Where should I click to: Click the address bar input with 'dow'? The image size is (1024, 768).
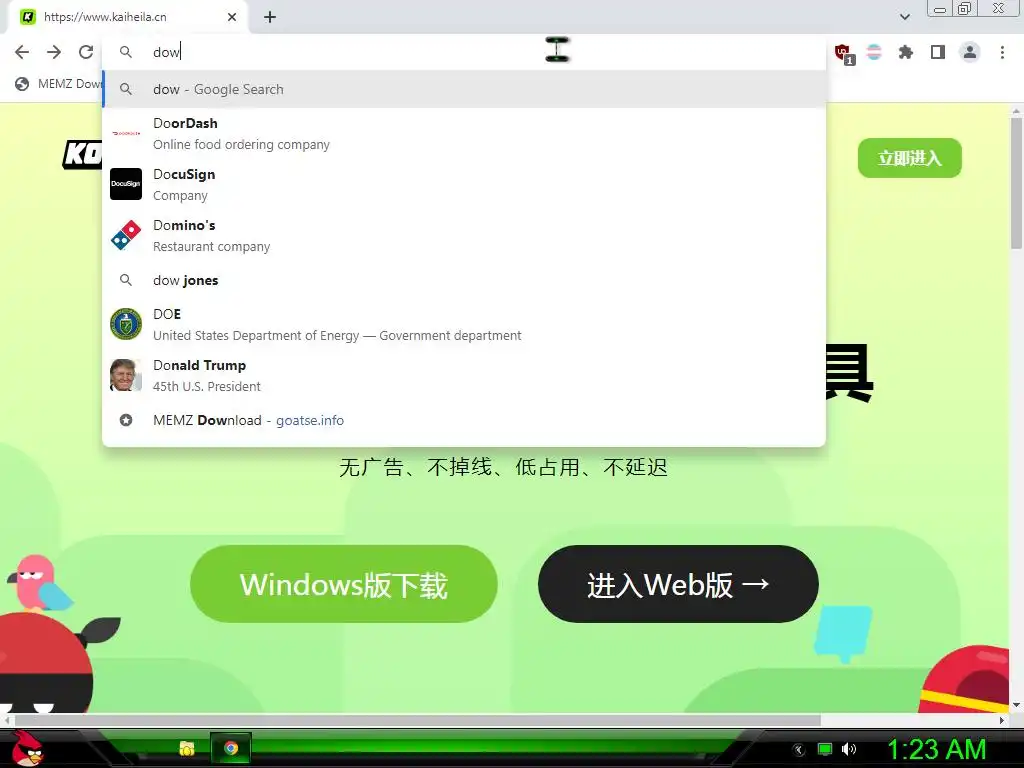pos(464,52)
